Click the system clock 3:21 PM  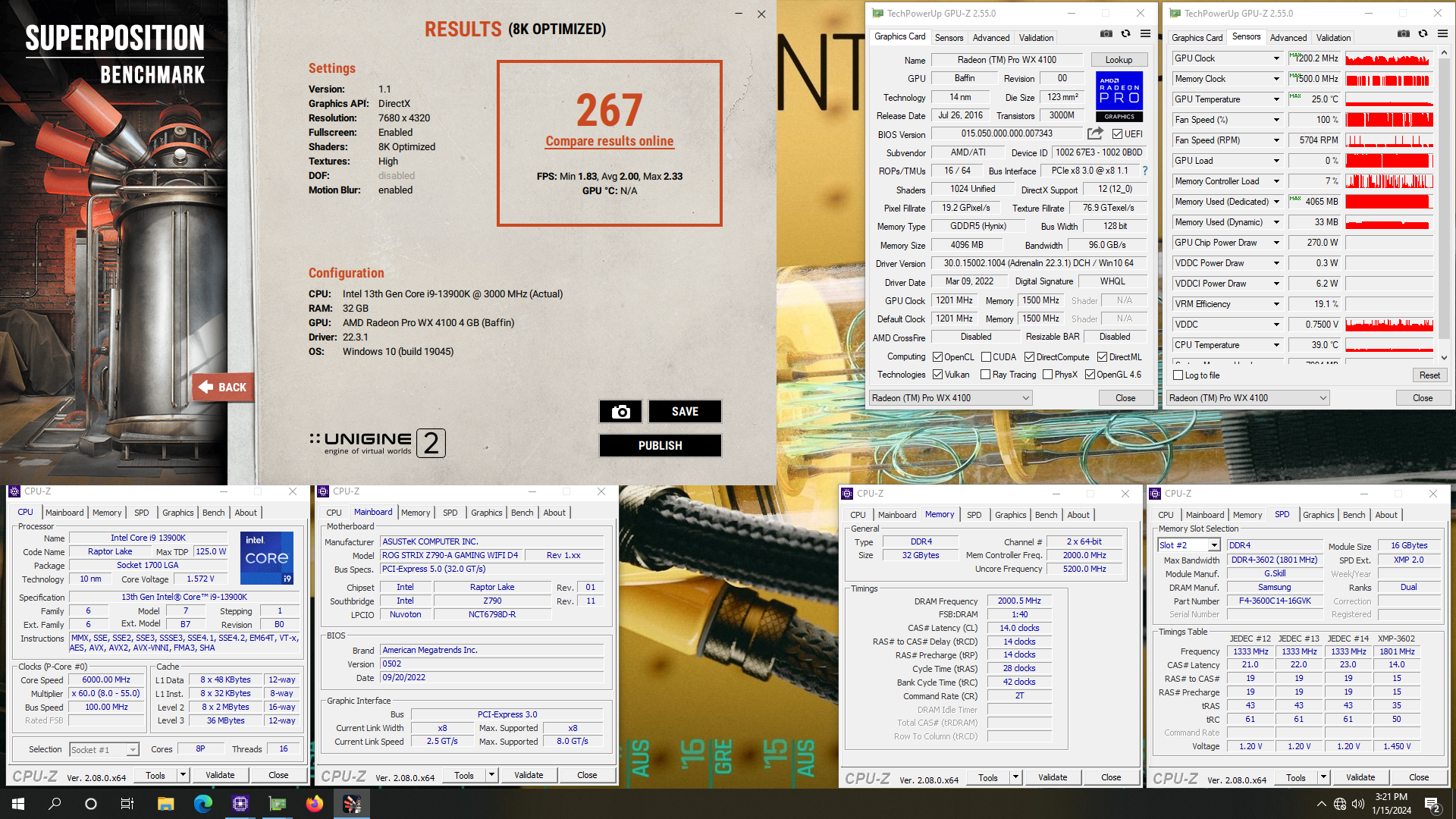[1391, 797]
